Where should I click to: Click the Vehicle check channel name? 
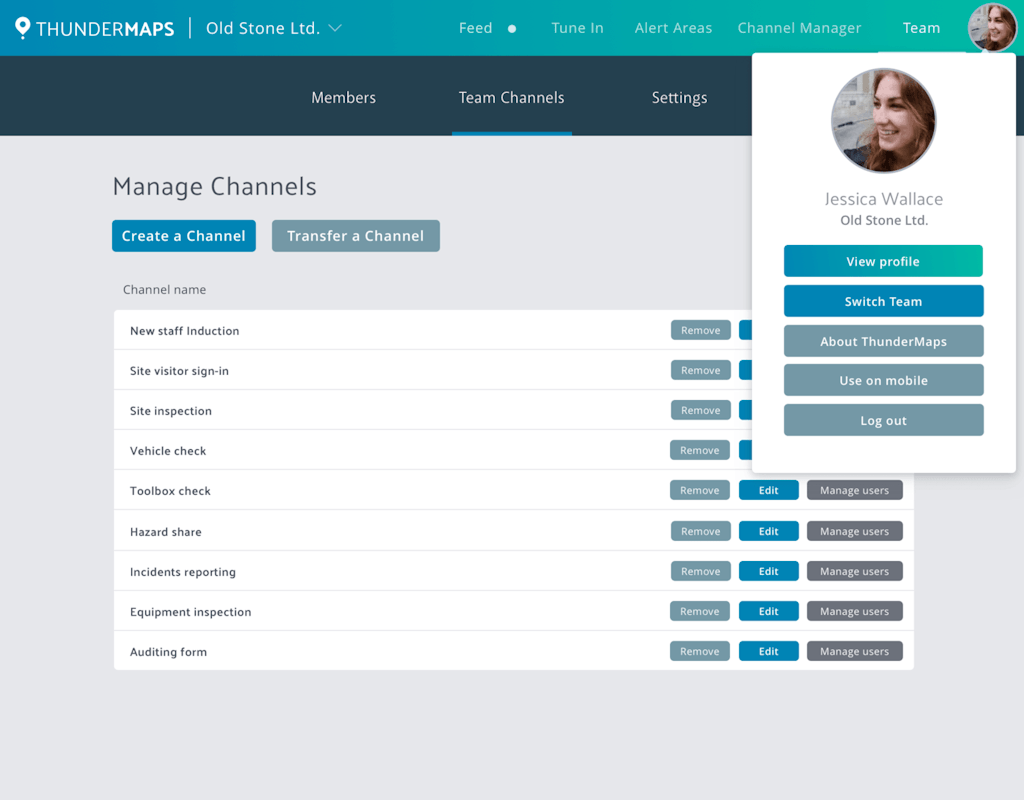[168, 451]
